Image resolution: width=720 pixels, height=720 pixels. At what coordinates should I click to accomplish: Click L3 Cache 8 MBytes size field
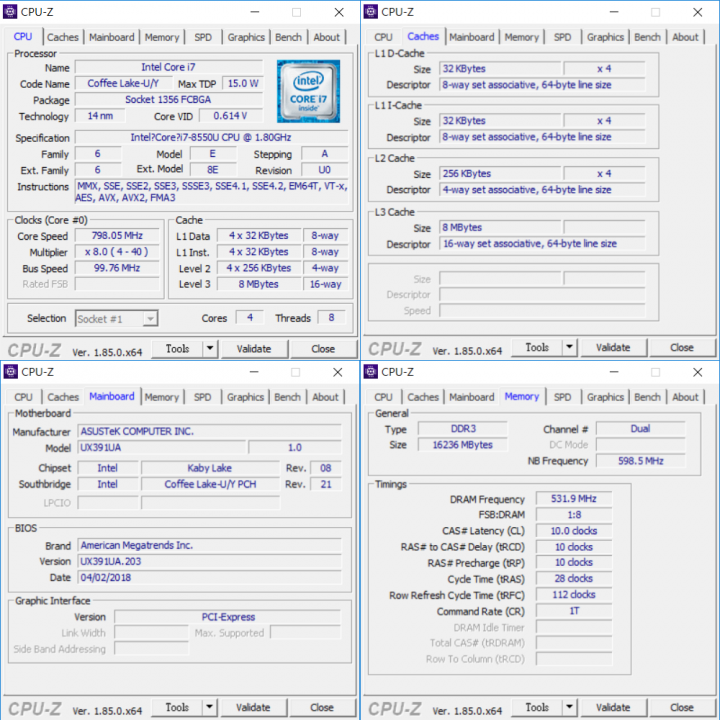tap(500, 227)
